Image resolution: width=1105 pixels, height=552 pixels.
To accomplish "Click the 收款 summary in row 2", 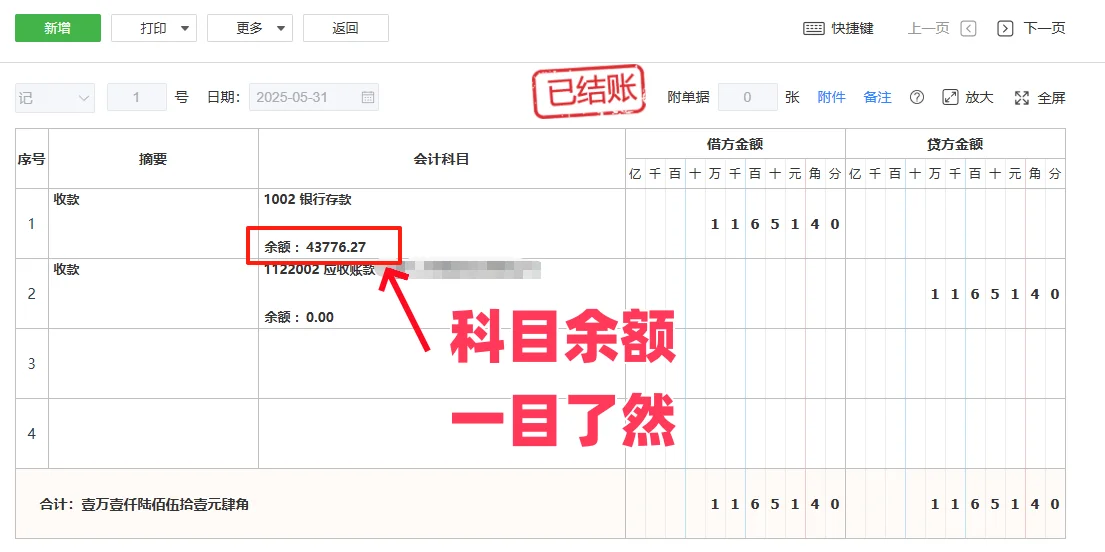I will point(67,269).
